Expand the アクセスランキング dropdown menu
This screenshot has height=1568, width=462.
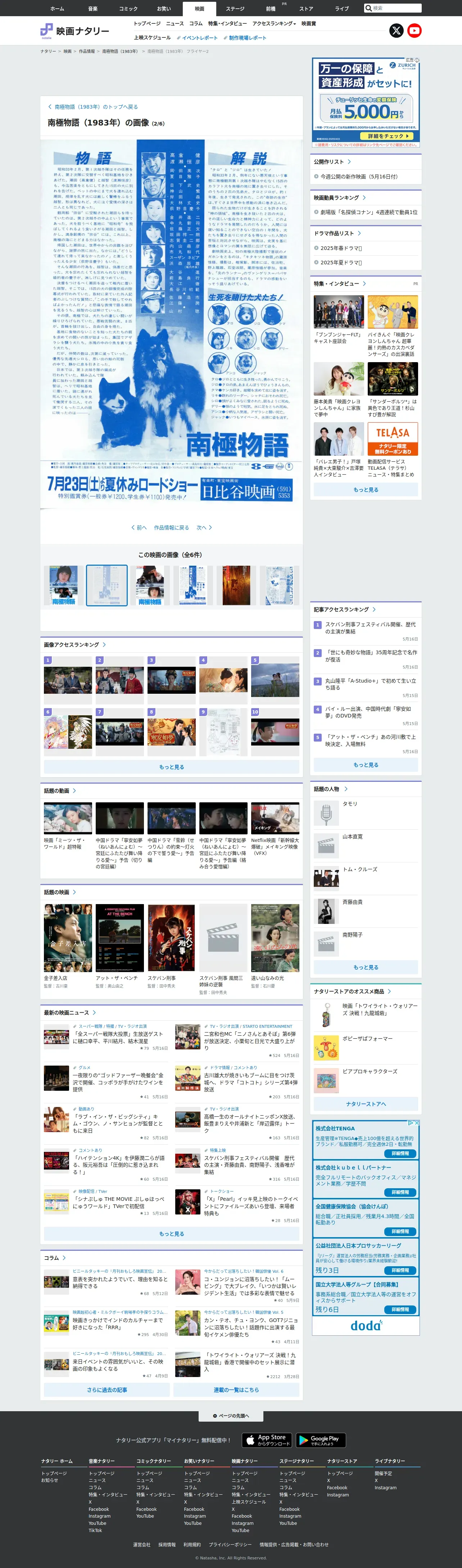tap(274, 23)
